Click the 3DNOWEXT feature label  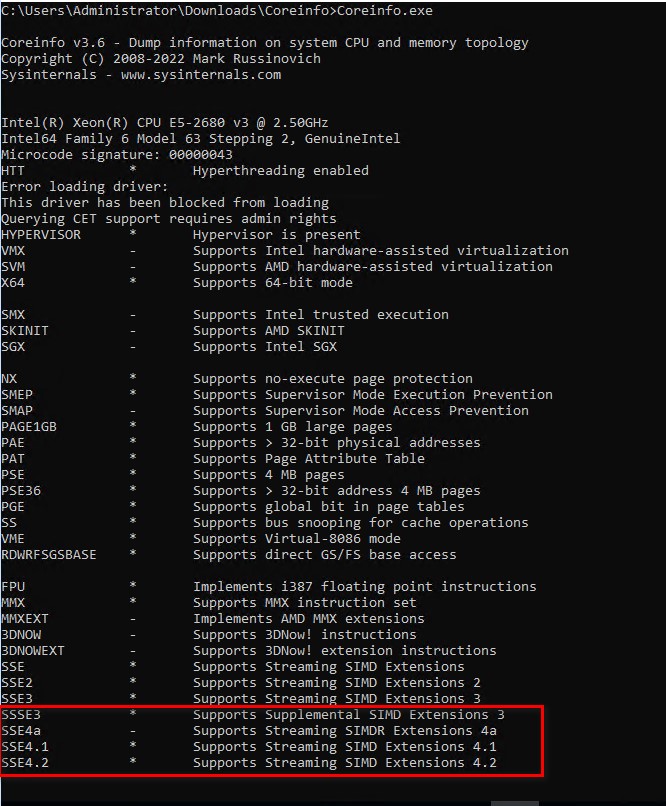pos(33,651)
